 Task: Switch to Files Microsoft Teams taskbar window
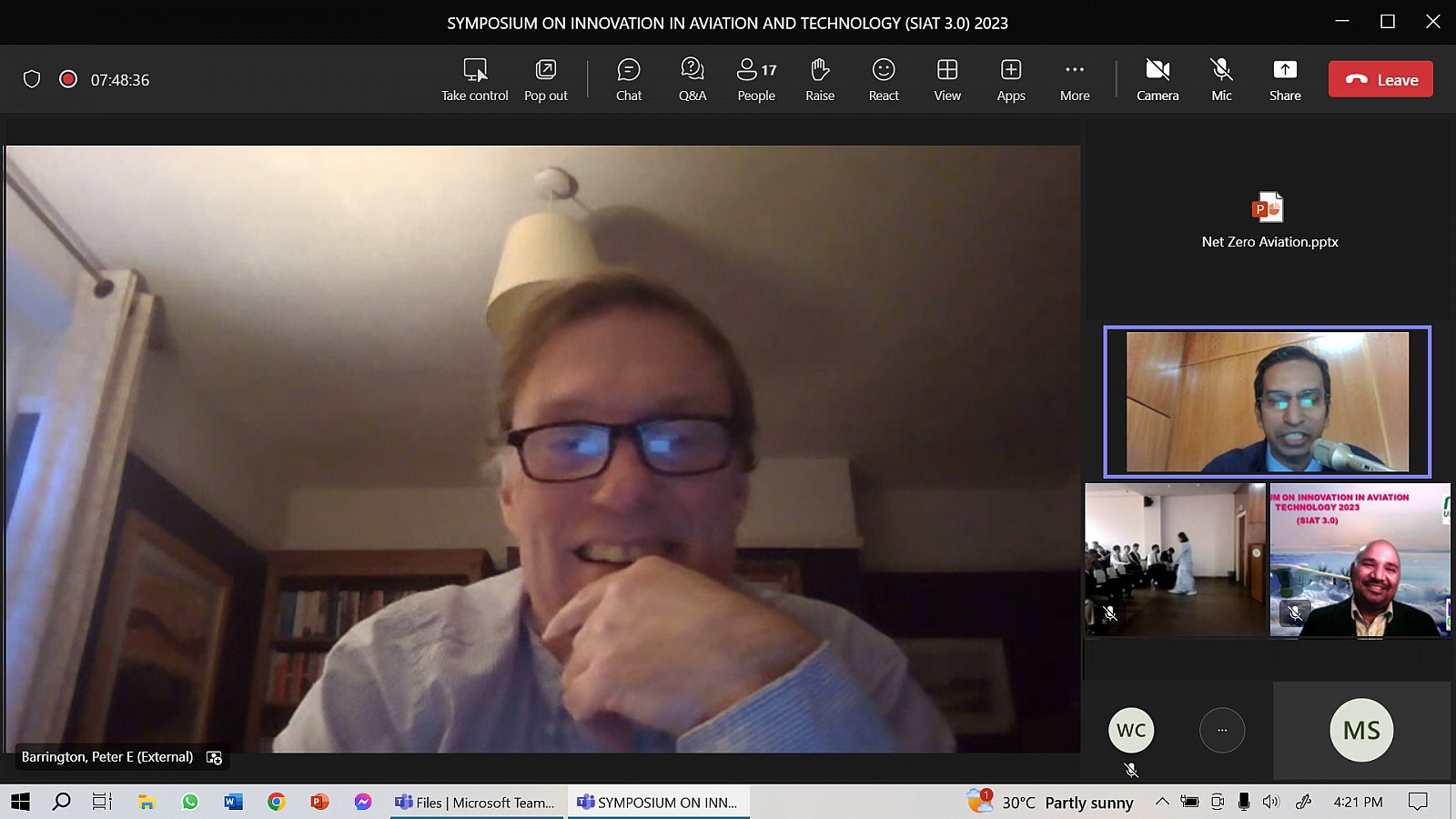(x=475, y=802)
